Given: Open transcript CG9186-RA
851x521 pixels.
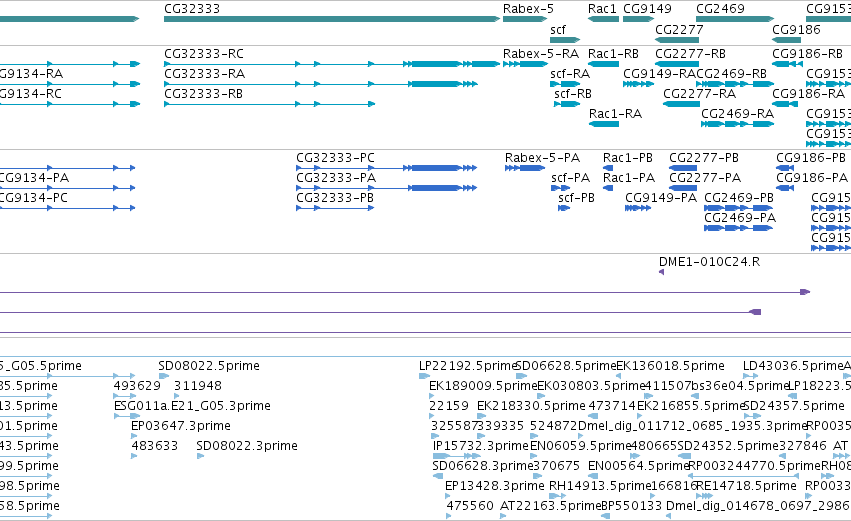Looking at the screenshot, I should point(809,93).
